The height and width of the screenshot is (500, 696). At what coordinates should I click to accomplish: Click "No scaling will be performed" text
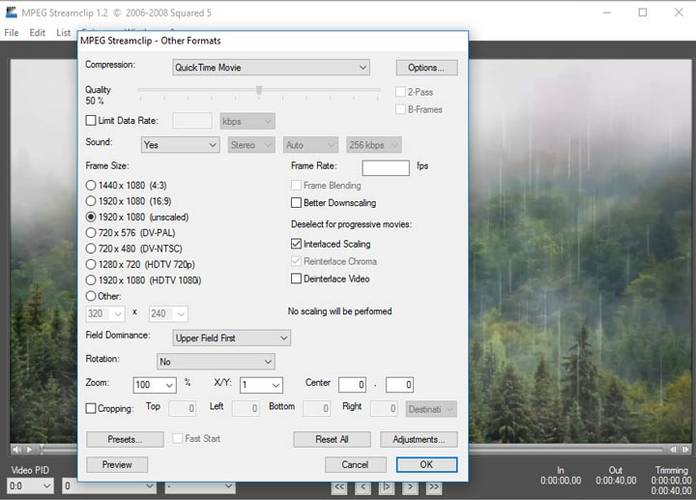point(340,311)
